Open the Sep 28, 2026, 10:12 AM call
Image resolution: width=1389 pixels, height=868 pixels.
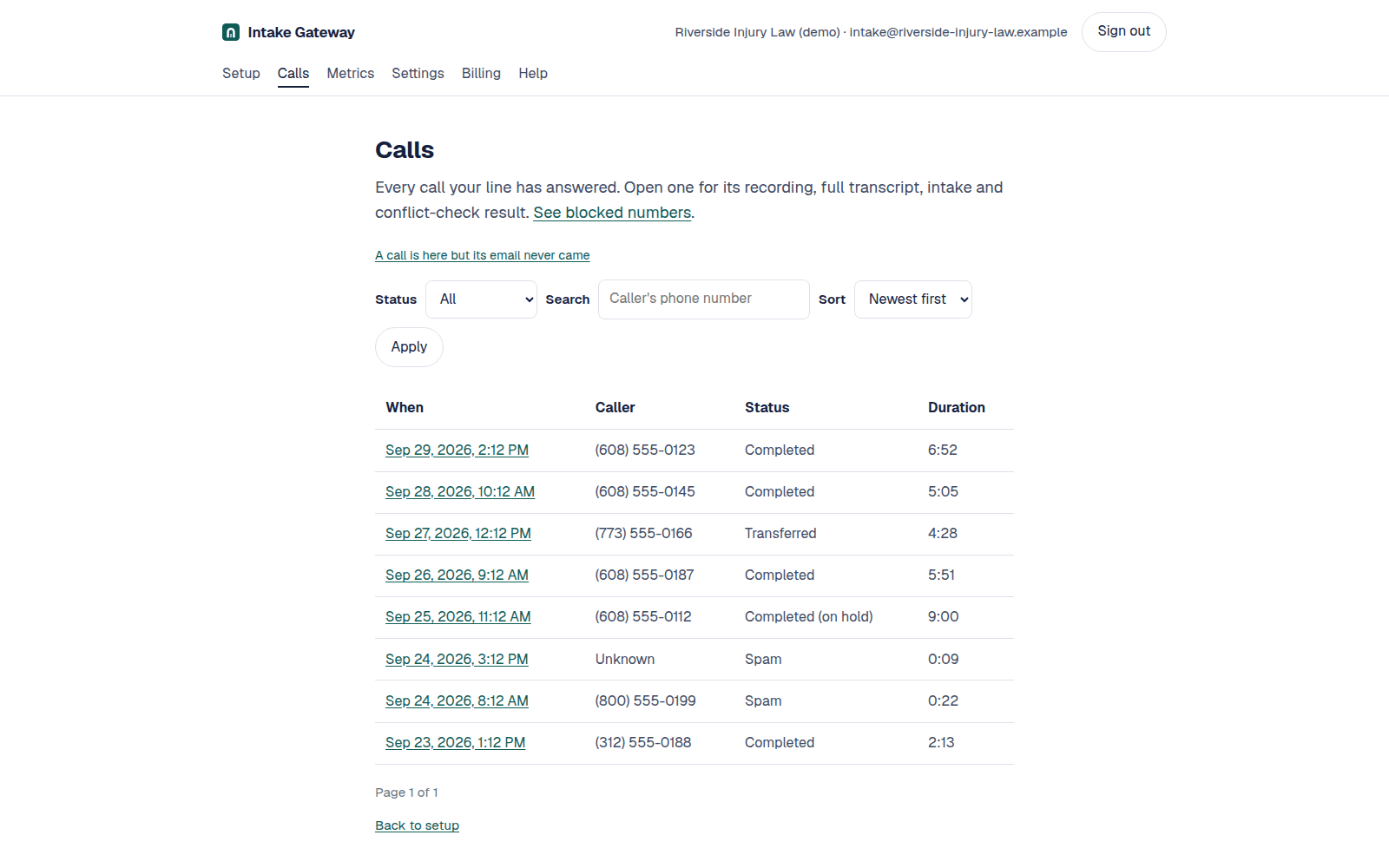pyautogui.click(x=460, y=492)
